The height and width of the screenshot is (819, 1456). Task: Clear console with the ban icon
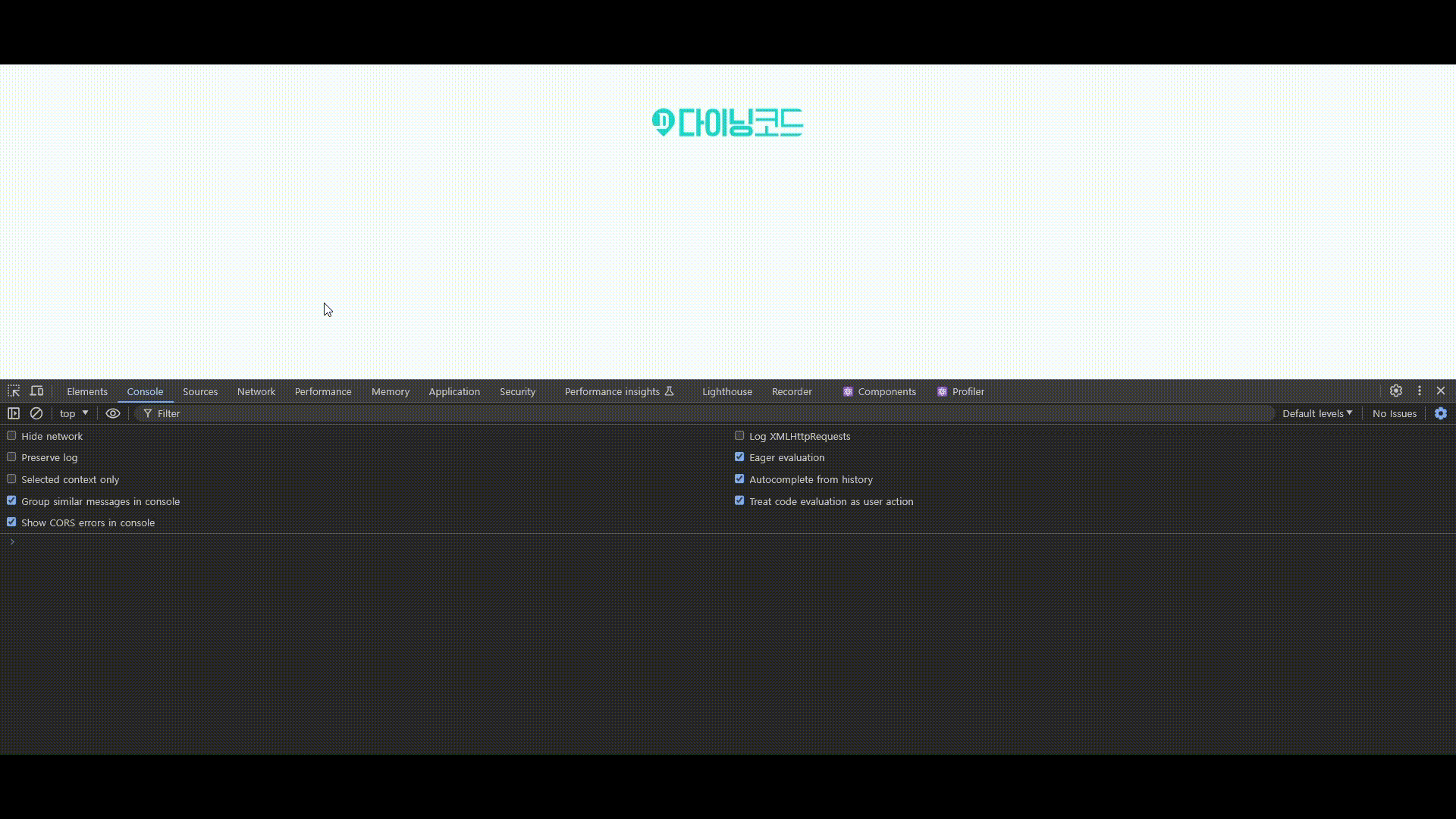tap(36, 413)
